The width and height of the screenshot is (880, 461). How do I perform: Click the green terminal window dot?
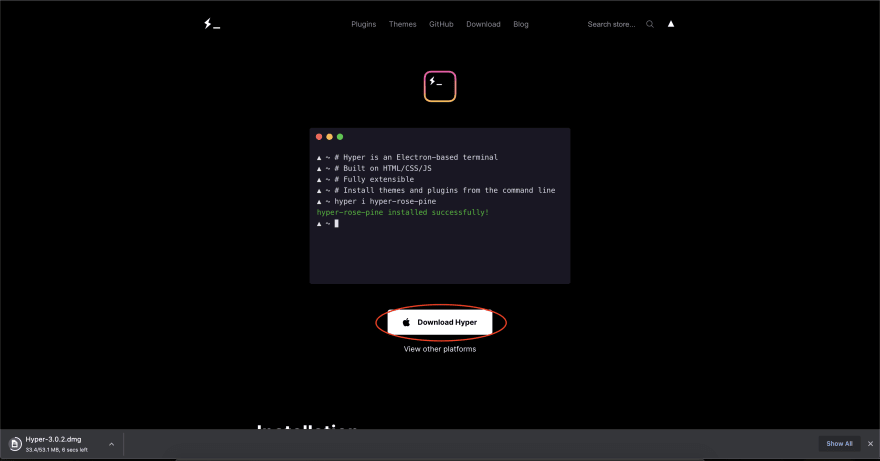click(340, 137)
